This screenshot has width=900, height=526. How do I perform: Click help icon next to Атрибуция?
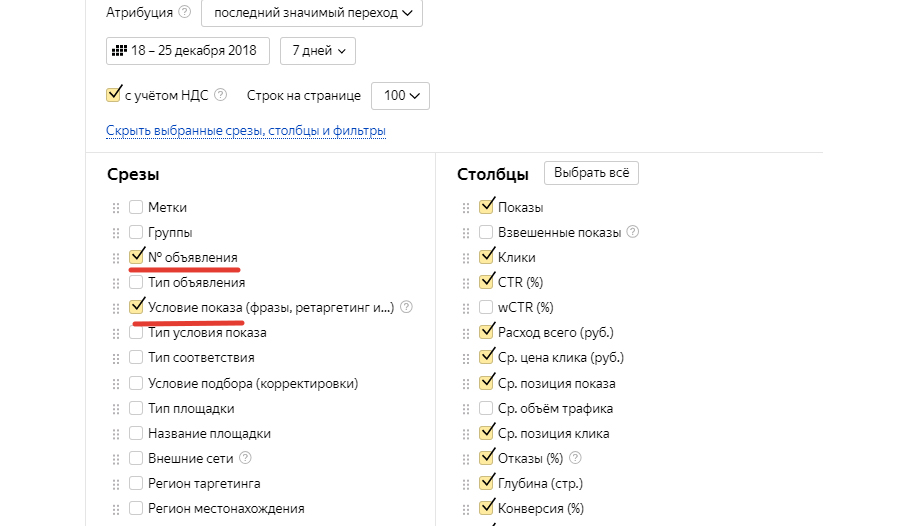tap(183, 13)
